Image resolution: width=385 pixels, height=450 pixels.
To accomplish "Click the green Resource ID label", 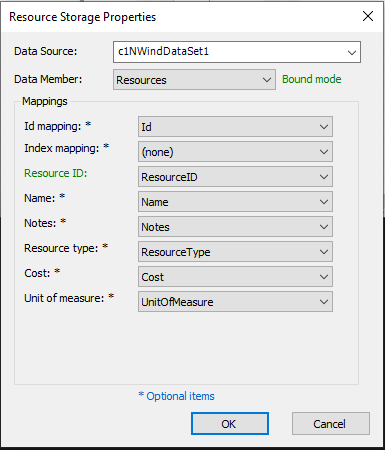I will tap(56, 173).
